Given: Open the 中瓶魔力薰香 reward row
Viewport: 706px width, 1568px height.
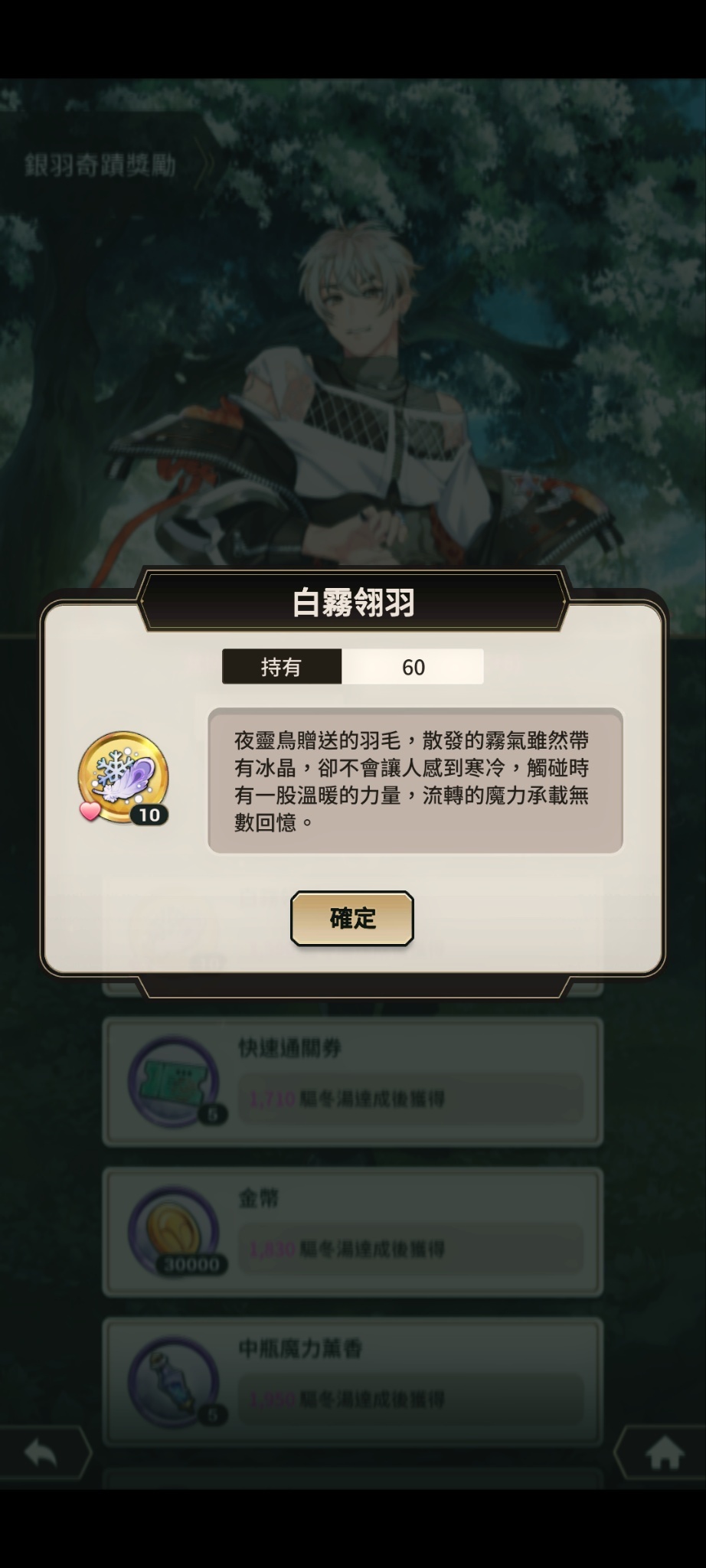Looking at the screenshot, I should pyautogui.click(x=353, y=1382).
